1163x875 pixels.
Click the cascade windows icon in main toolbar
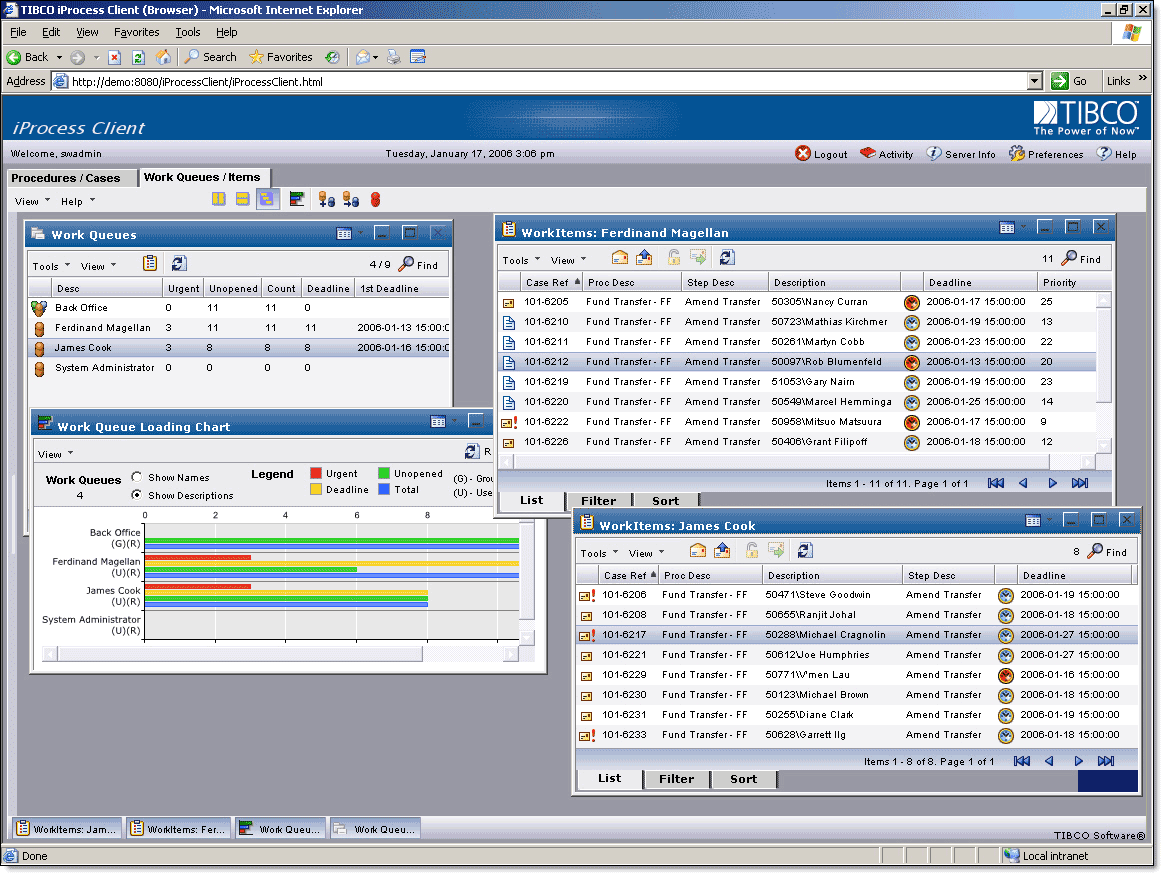click(x=267, y=199)
